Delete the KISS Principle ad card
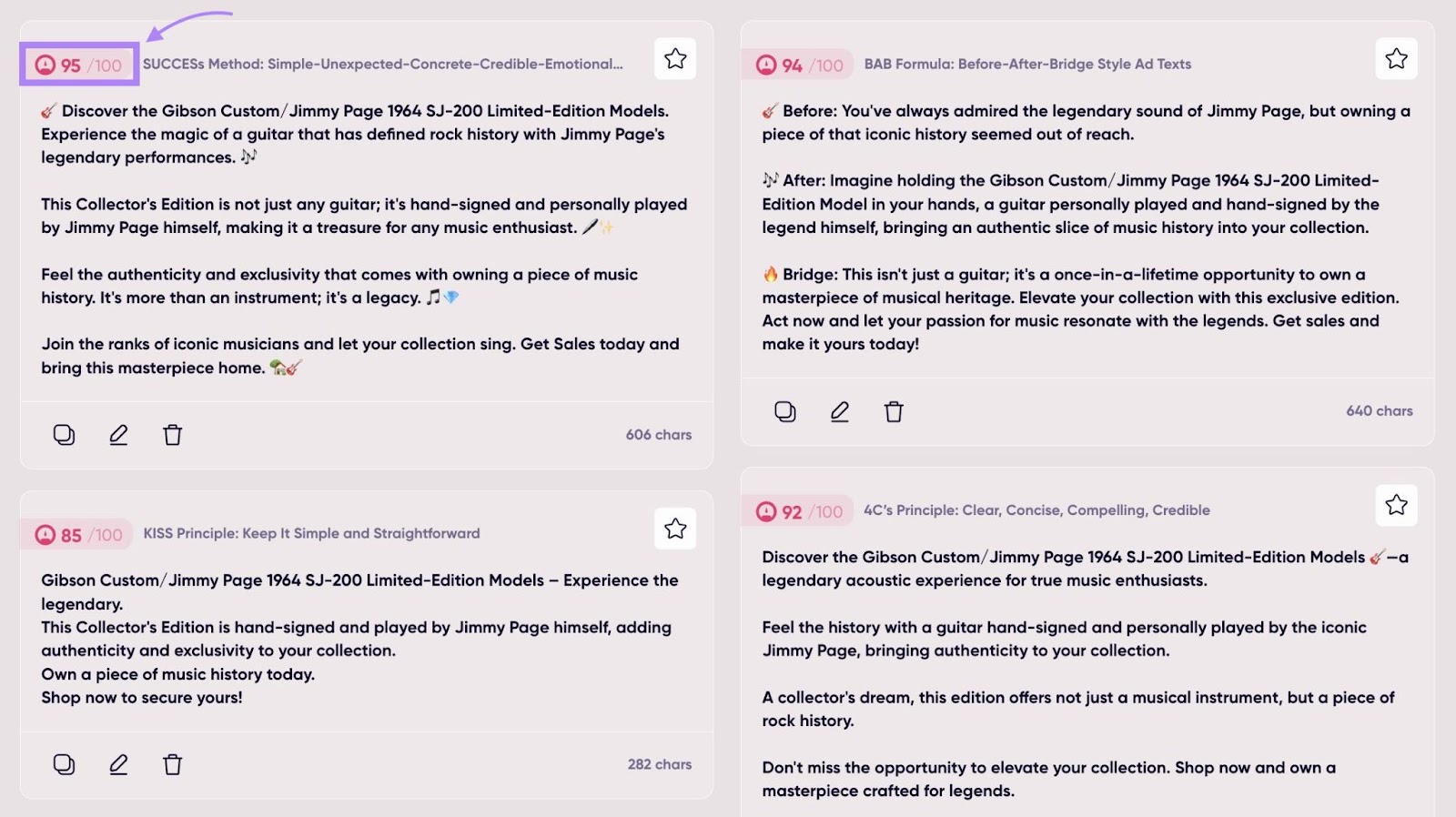Image resolution: width=1456 pixels, height=817 pixels. pyautogui.click(x=172, y=764)
